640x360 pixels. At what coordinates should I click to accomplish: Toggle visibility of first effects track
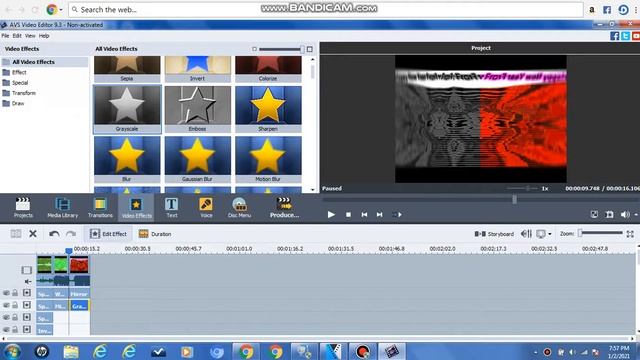(x=6, y=293)
